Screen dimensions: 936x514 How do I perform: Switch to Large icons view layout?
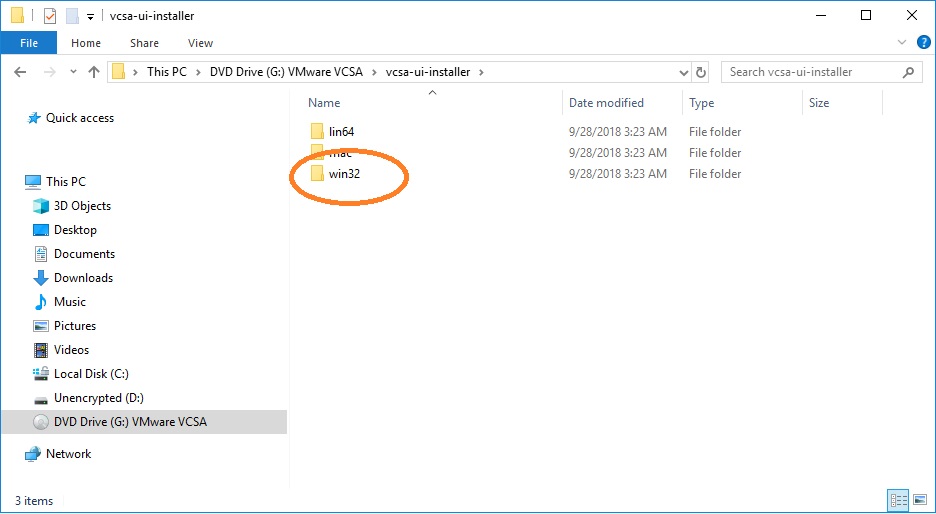920,500
